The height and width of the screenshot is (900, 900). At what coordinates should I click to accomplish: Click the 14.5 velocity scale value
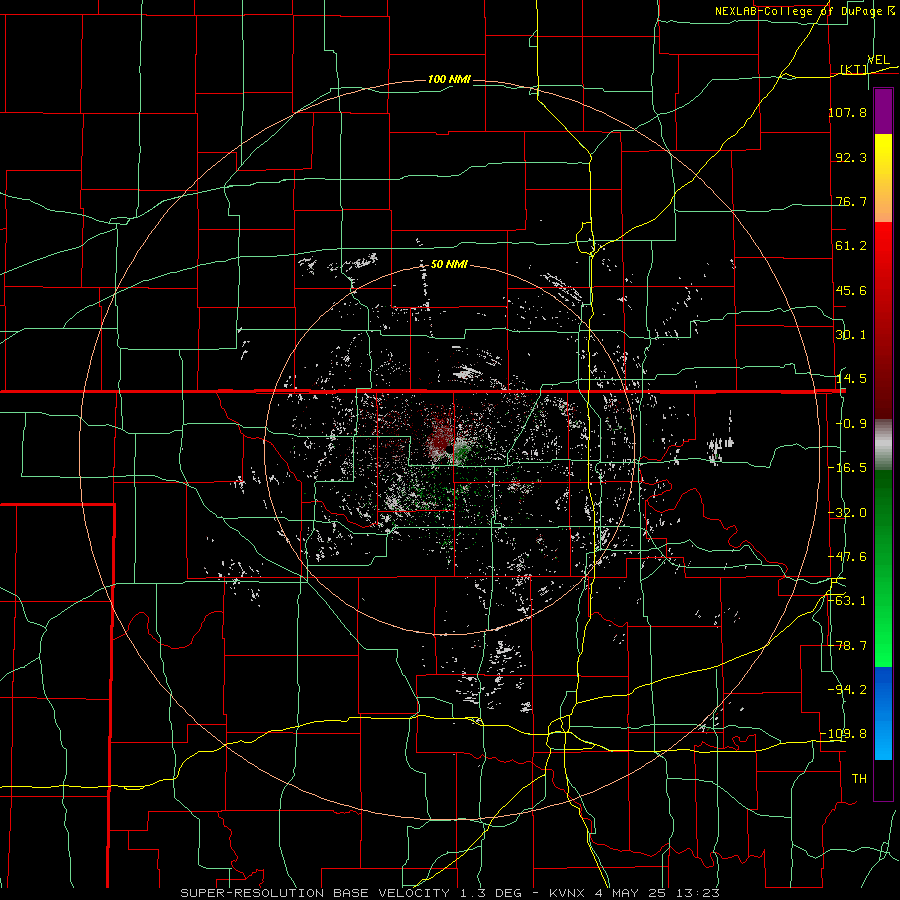pos(851,379)
